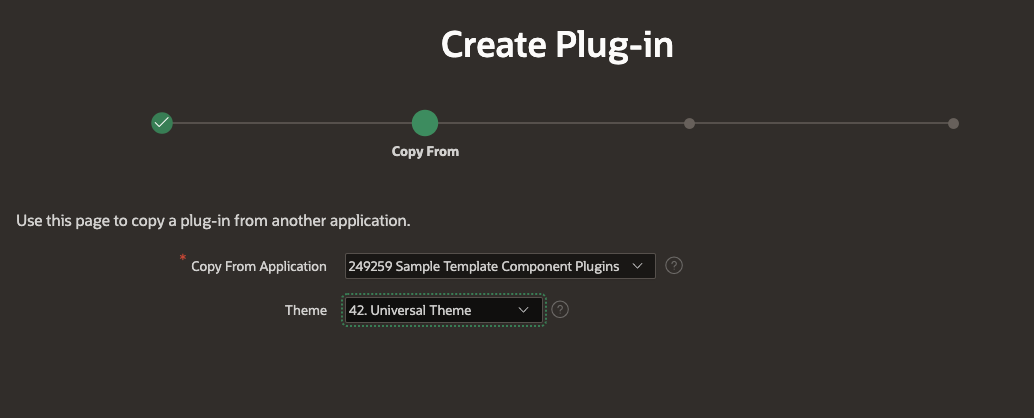Click progress line between third and fourth steps
Viewport: 1034px width, 418px height.
tap(820, 123)
